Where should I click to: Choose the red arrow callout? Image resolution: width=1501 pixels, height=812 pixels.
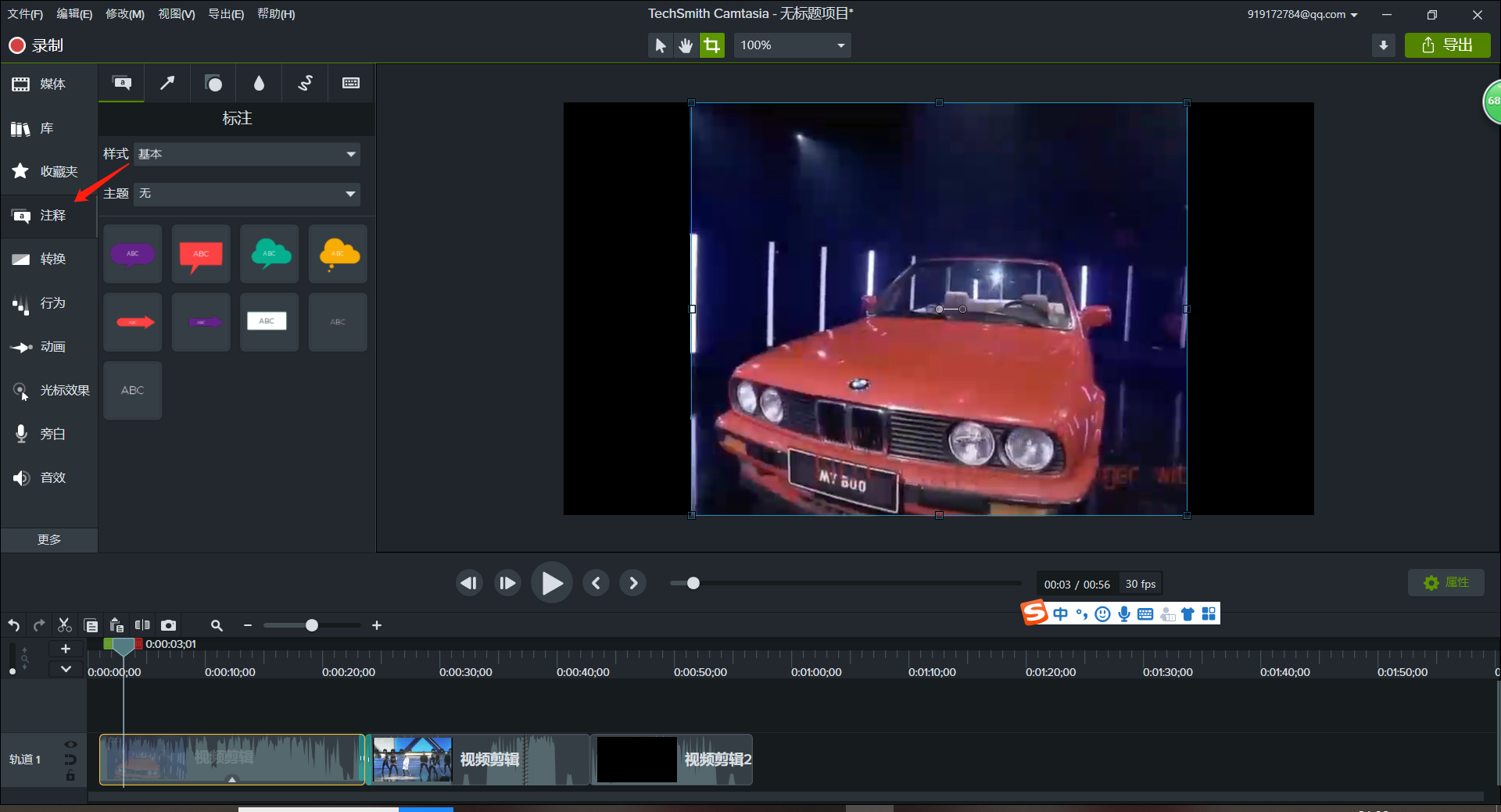132,322
